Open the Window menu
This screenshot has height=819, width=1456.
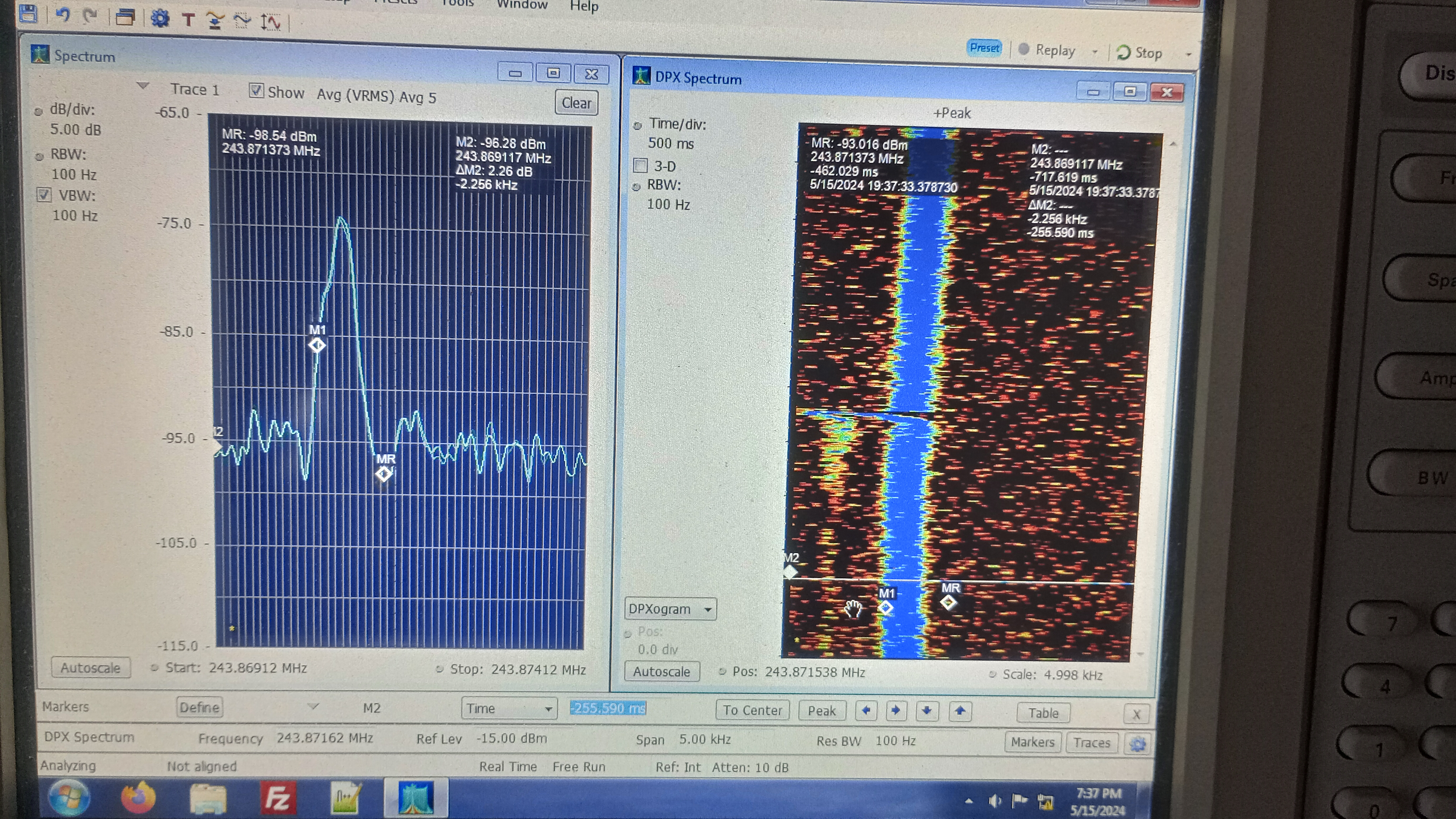point(522,5)
